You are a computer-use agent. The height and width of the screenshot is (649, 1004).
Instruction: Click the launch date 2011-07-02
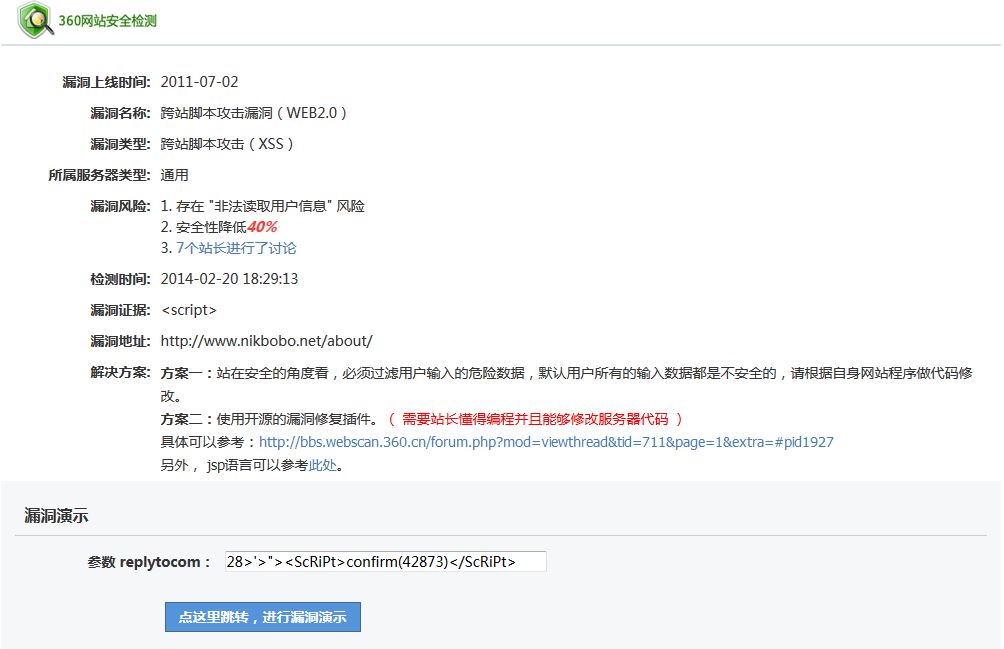click(x=199, y=82)
